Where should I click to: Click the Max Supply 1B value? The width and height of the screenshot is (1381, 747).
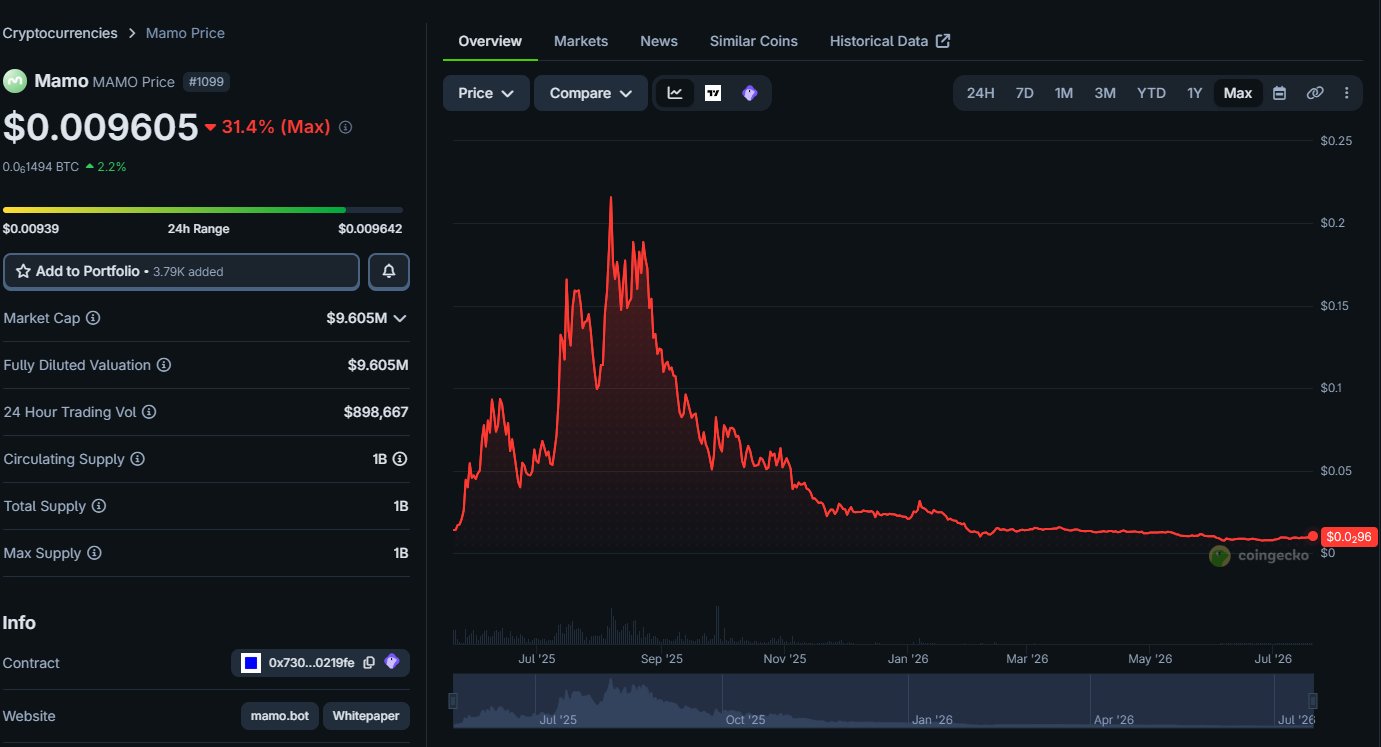coord(401,553)
